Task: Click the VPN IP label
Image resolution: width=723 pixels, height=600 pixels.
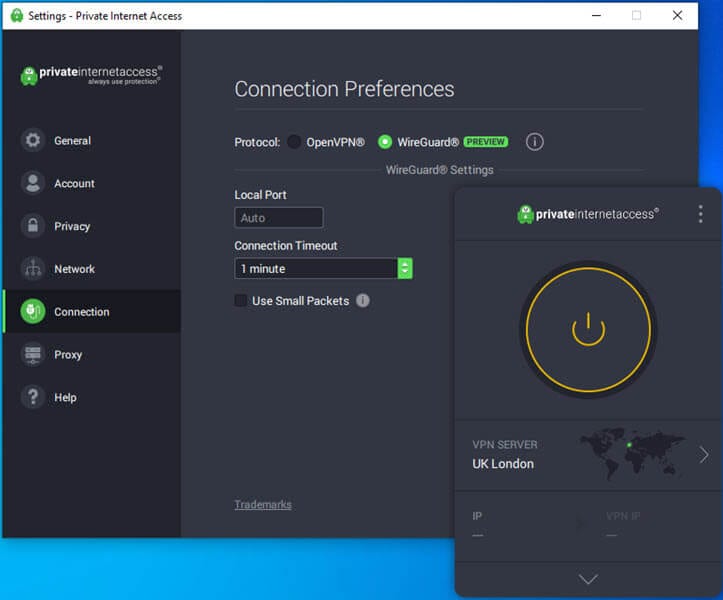Action: 623,516
